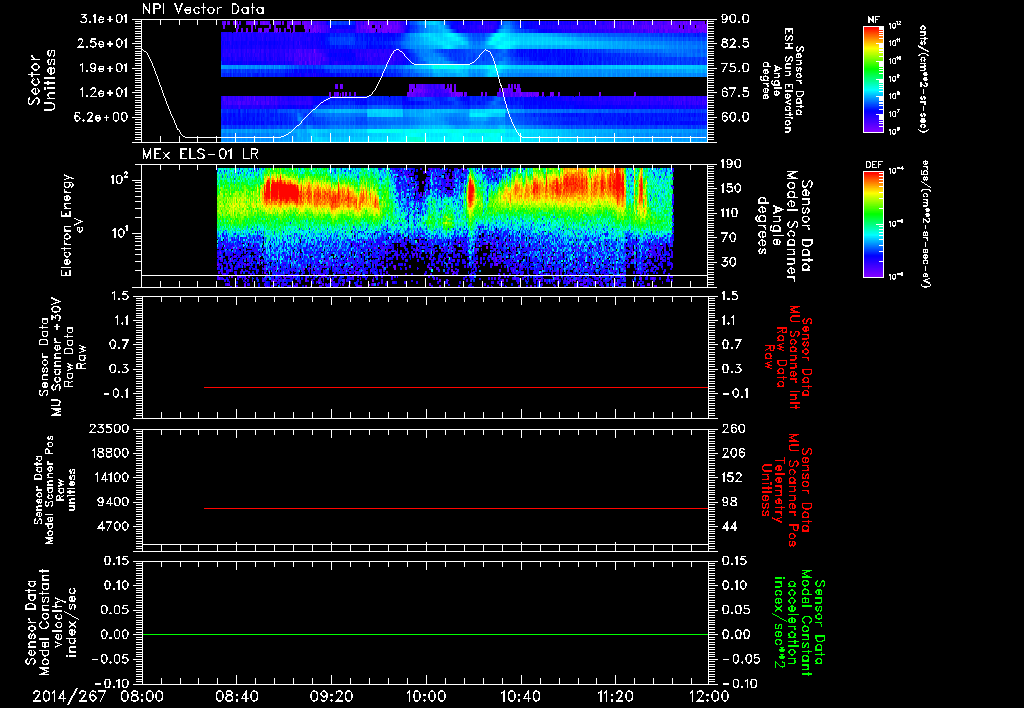Viewport: 1024px width, 708px height.
Task: Click the 'DEF' color bar heading
Action: [x=874, y=165]
